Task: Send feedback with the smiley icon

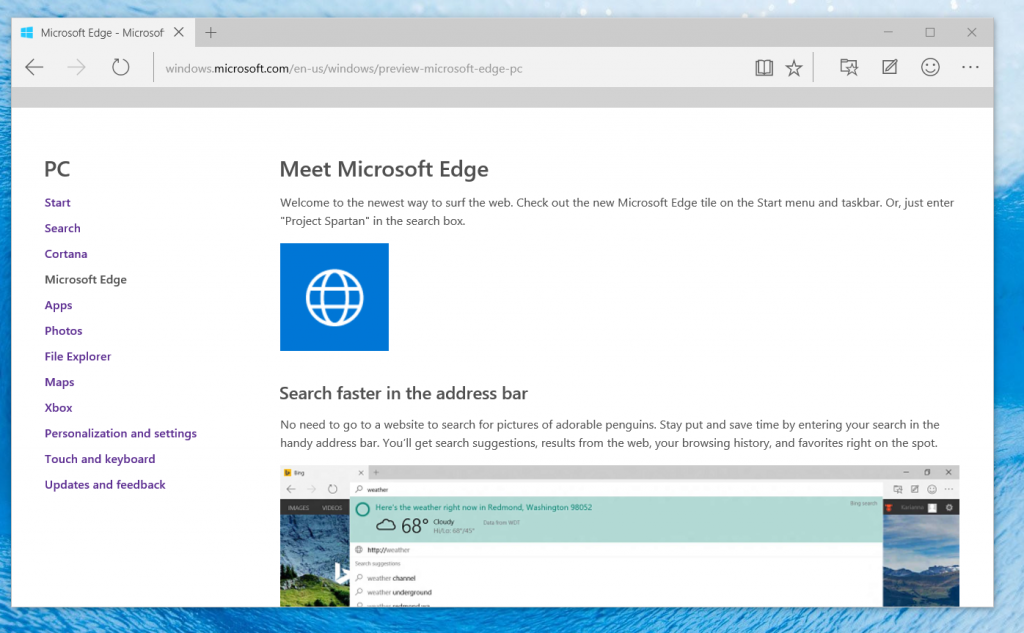Action: 930,67
